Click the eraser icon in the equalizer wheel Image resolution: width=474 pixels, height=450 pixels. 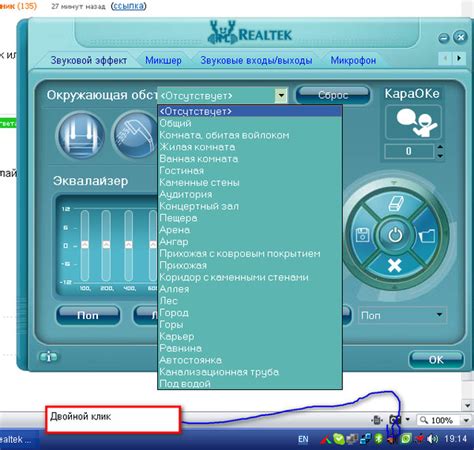[x=396, y=203]
